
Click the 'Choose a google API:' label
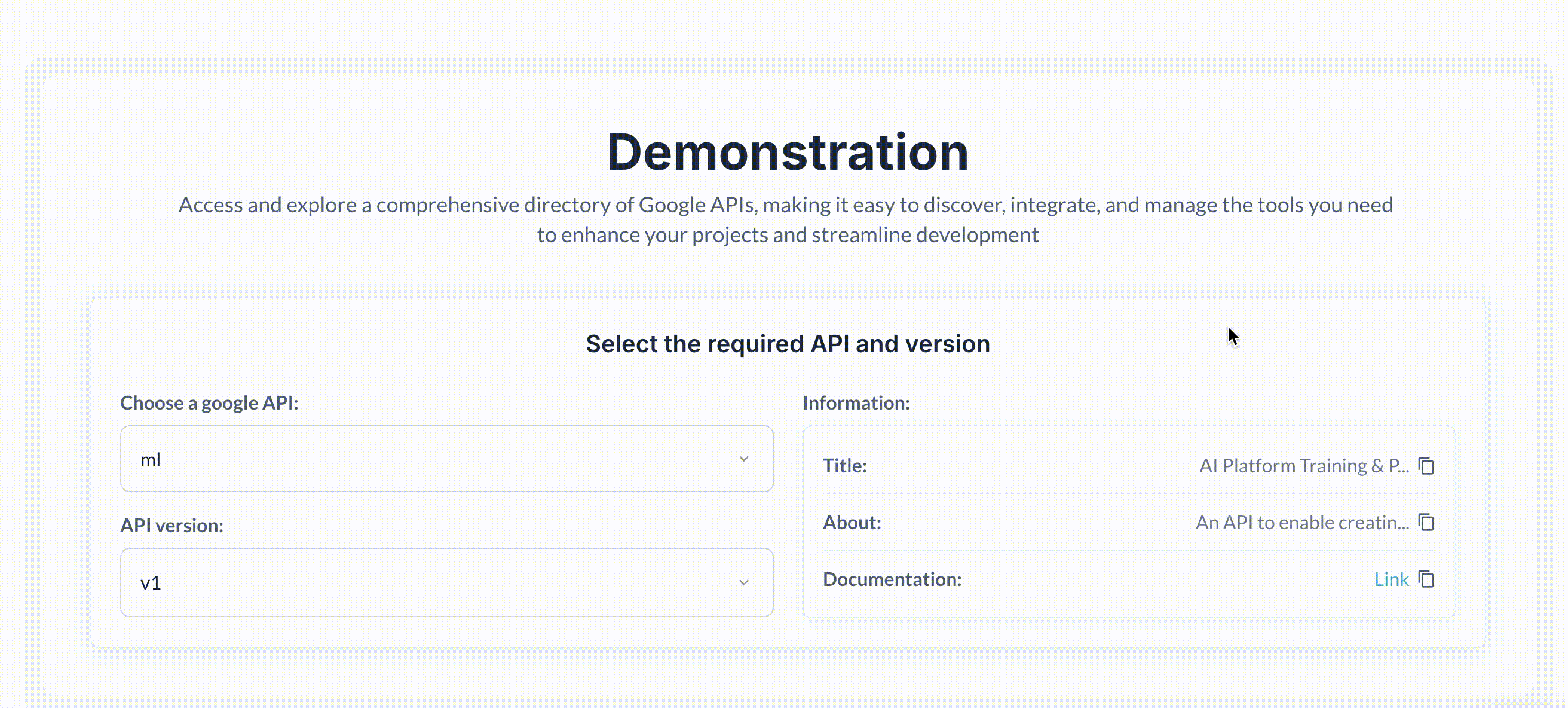(209, 403)
